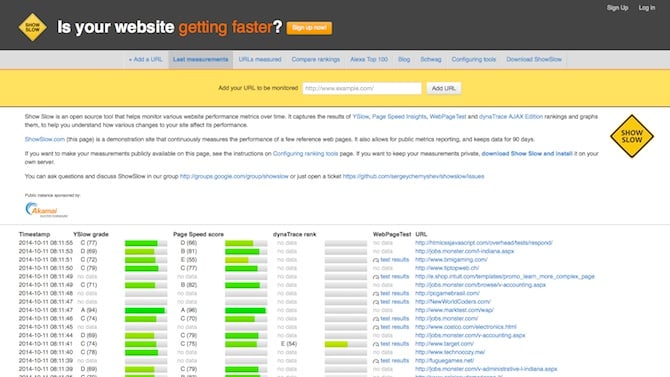
Task: Click gauge icon in pcgamebrasil.com row
Action: pyautogui.click(x=376, y=294)
